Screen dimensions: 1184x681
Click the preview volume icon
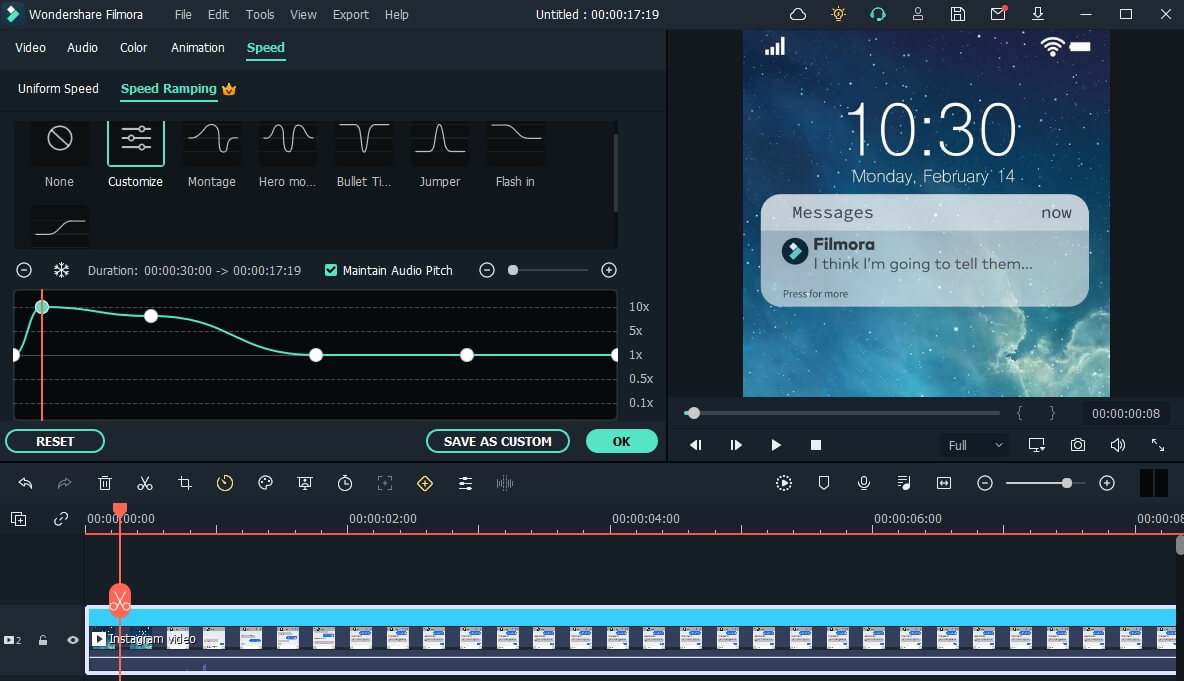pos(1118,445)
